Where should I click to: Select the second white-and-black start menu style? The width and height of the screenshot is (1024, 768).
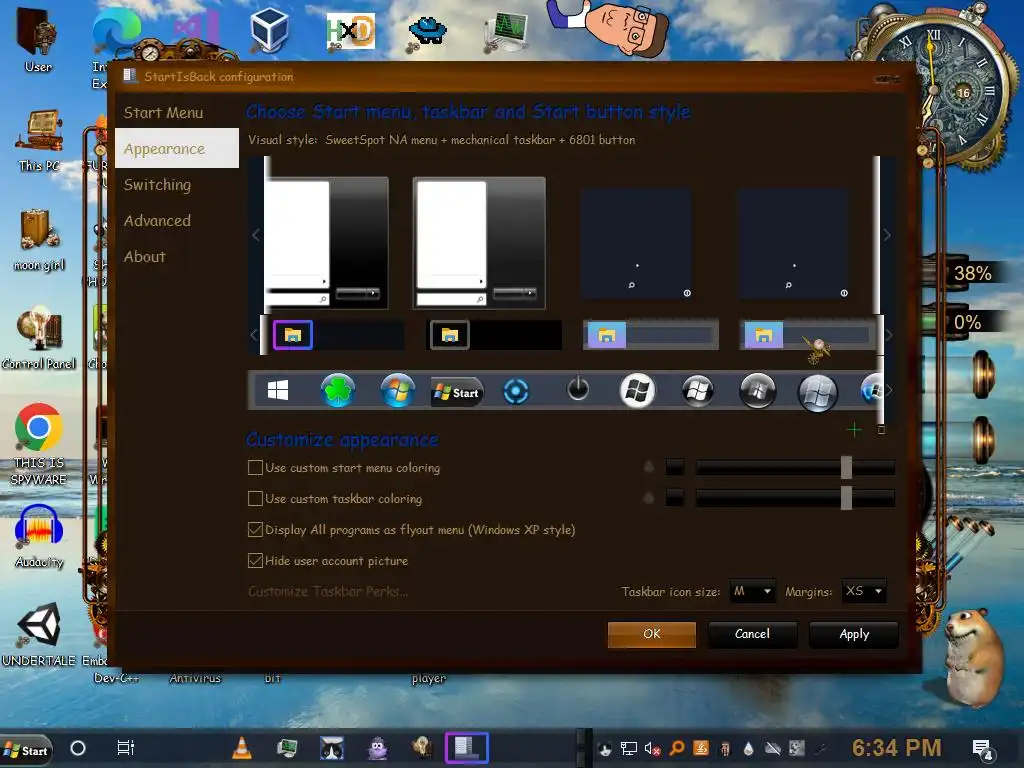(479, 243)
